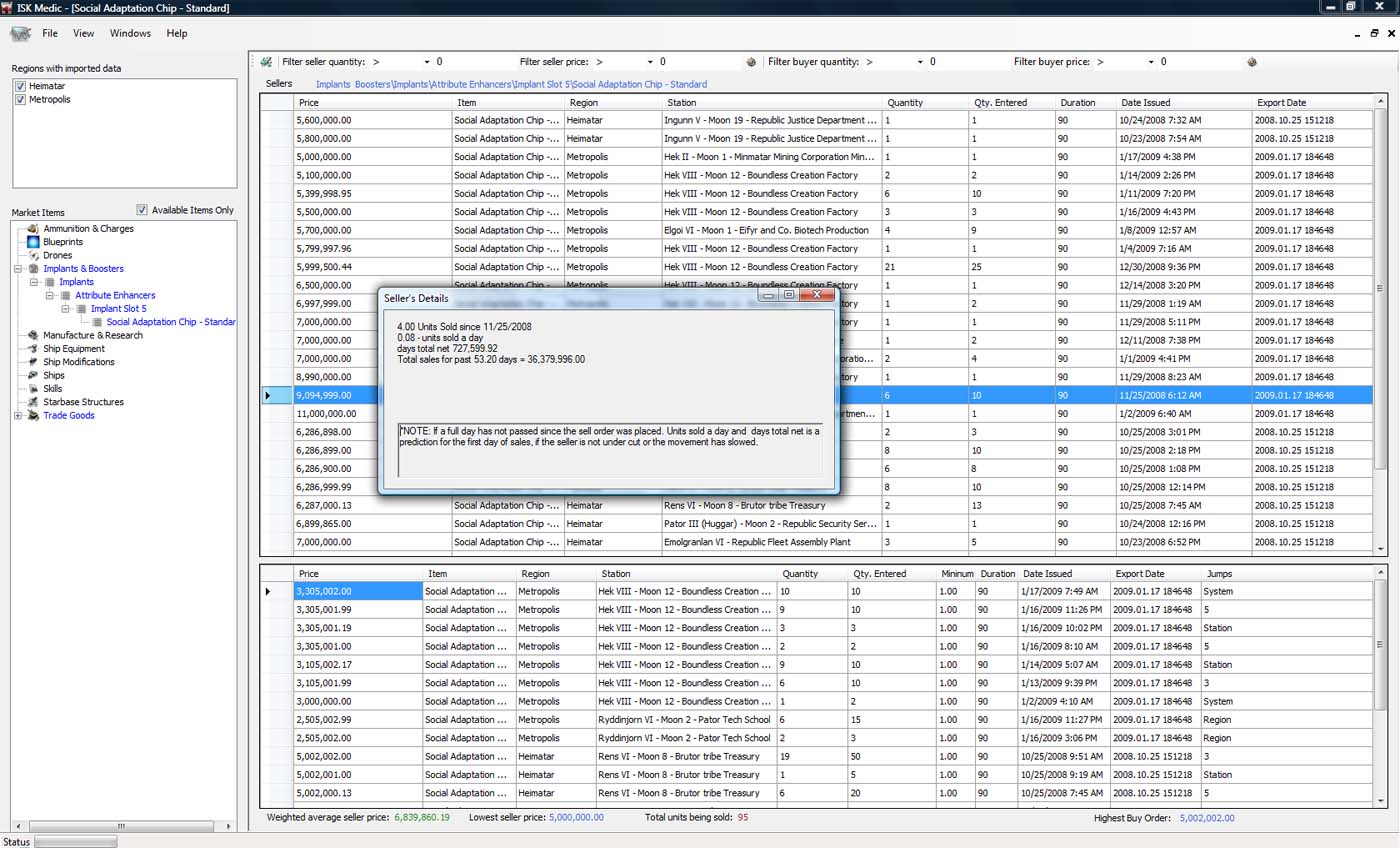Restore the inner document window
Image resolution: width=1400 pixels, height=848 pixels.
pos(1374,33)
